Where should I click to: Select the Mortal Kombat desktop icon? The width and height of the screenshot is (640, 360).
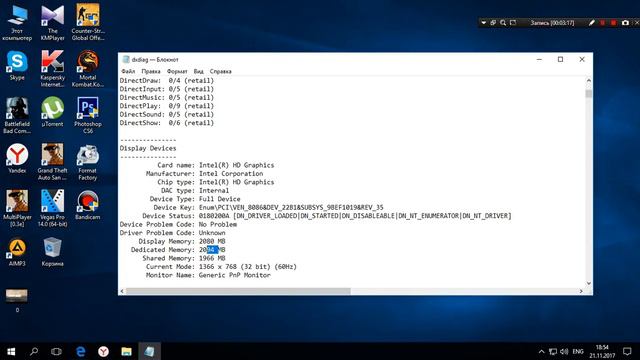point(88,69)
